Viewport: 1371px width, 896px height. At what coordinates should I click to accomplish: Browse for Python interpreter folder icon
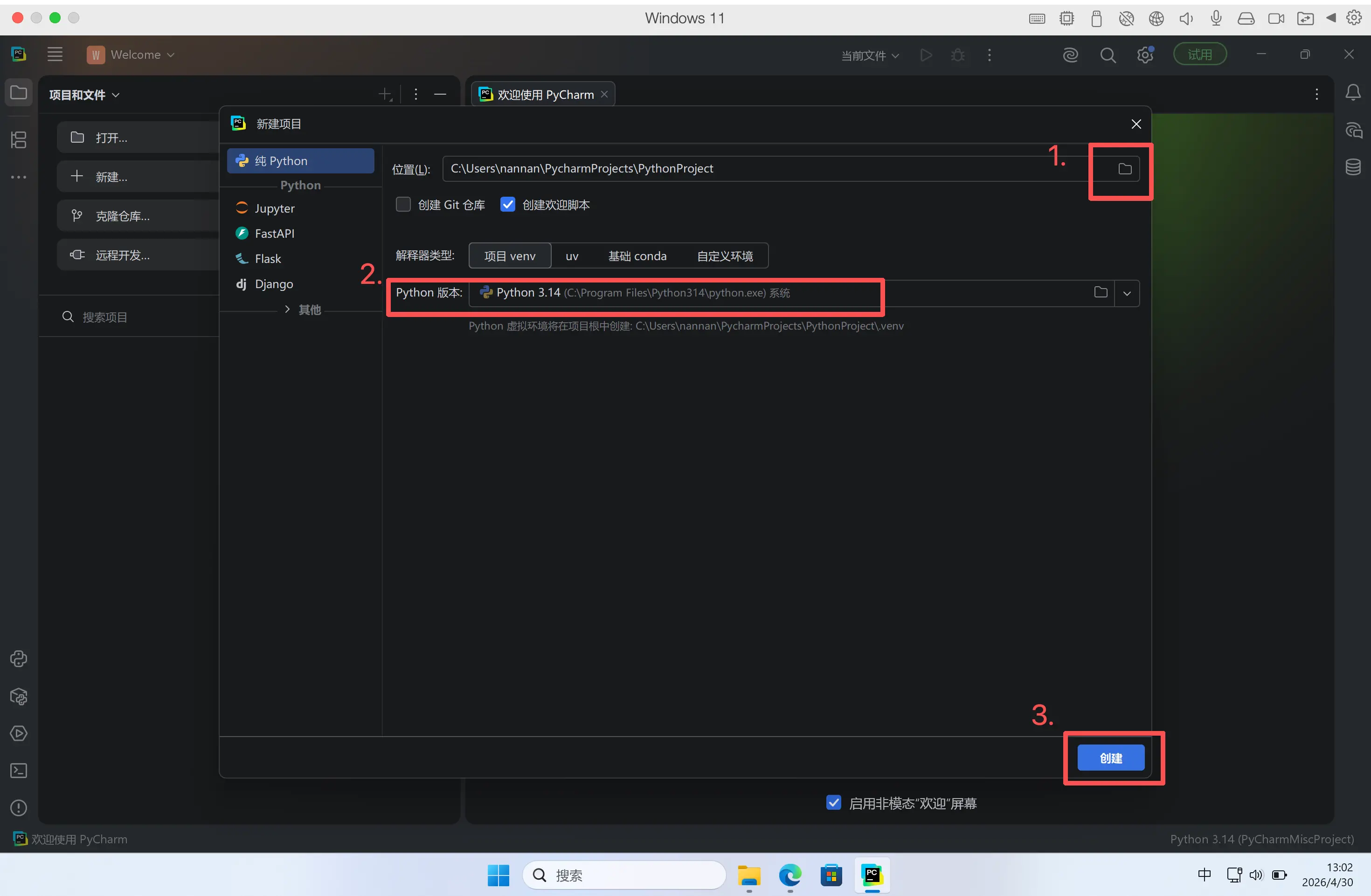(x=1100, y=292)
